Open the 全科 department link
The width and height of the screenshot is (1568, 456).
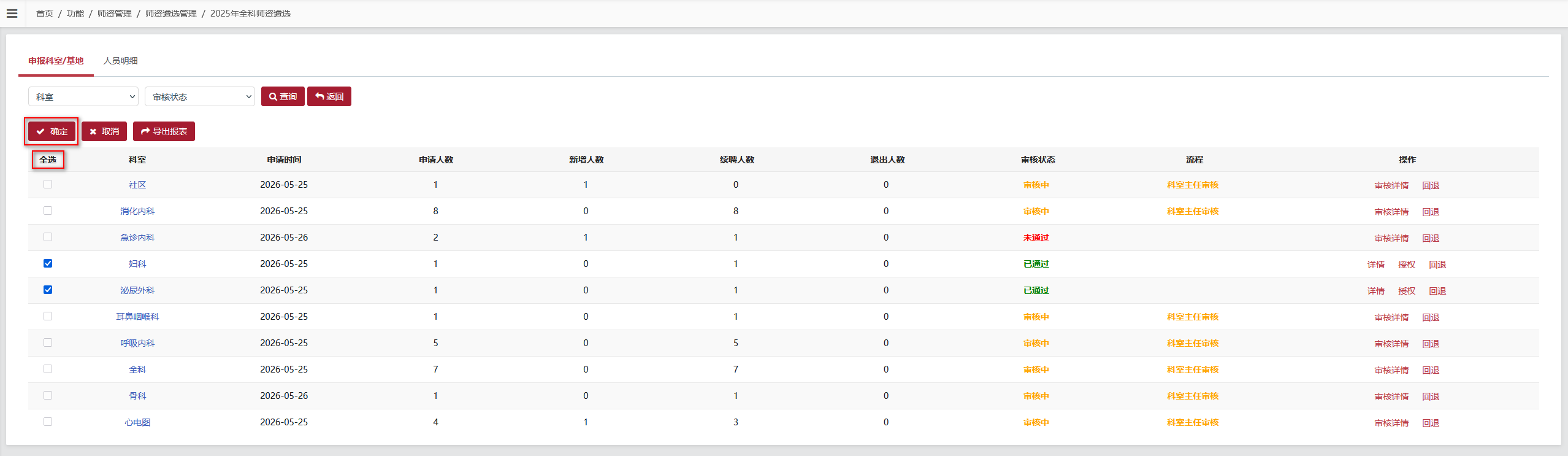tap(137, 369)
